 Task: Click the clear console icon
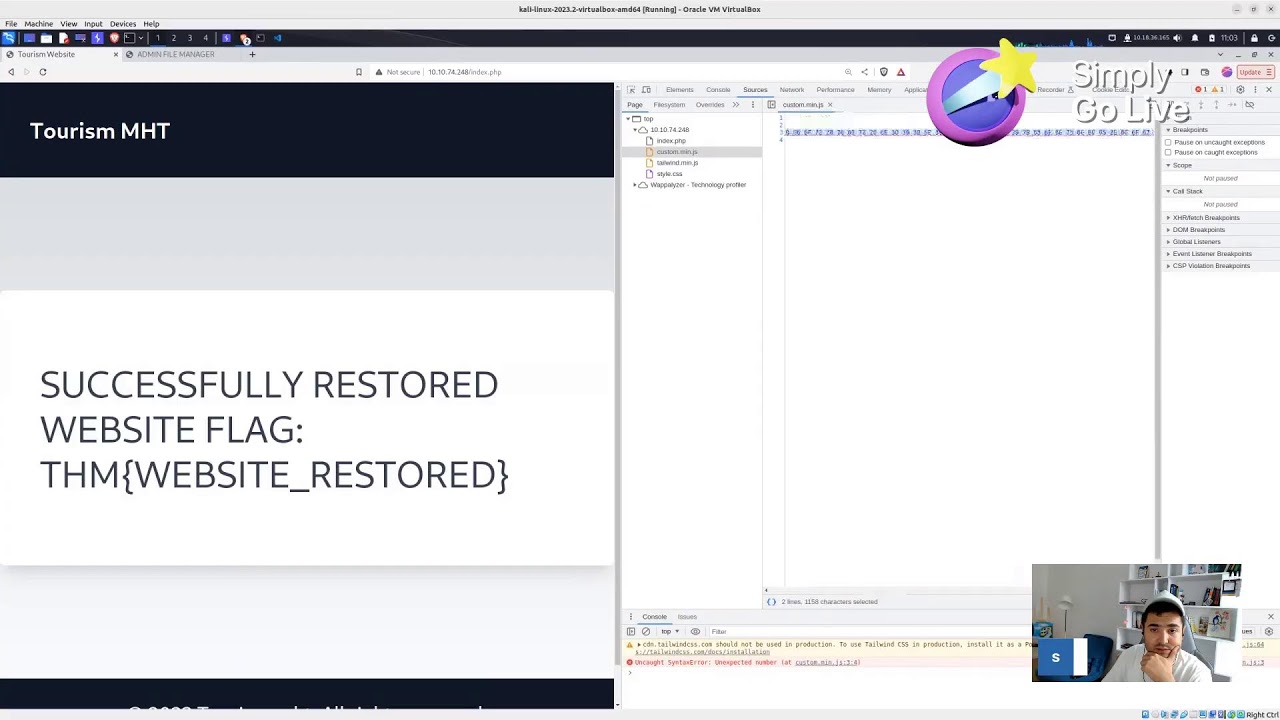click(645, 632)
